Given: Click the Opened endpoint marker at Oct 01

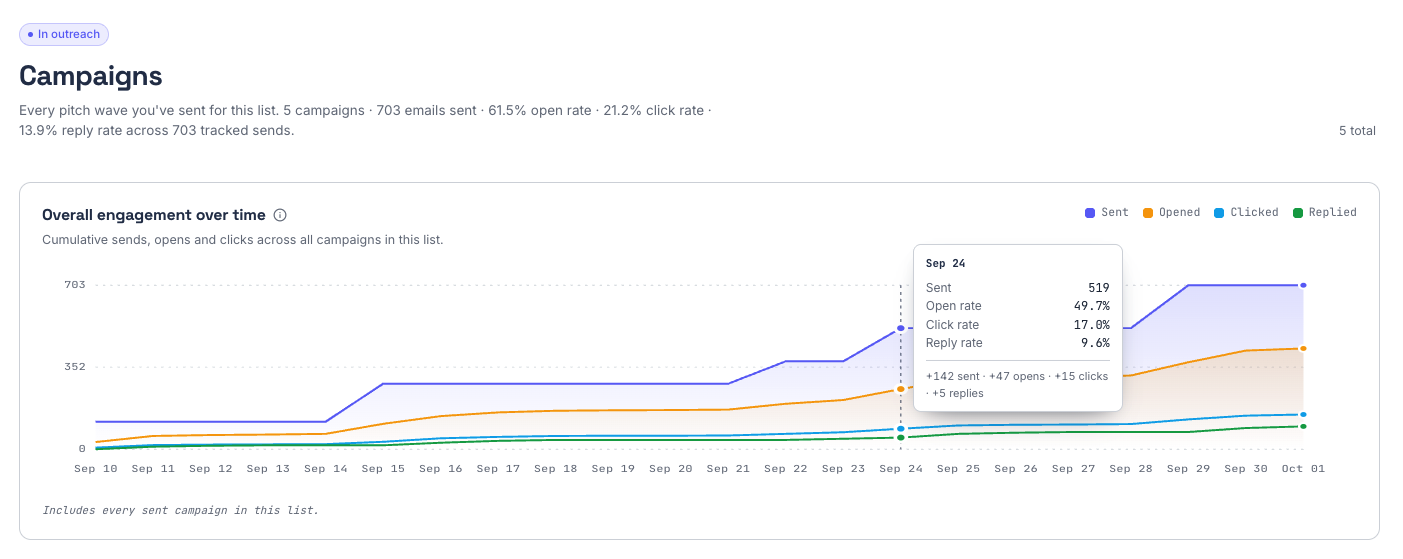Looking at the screenshot, I should click(1304, 349).
